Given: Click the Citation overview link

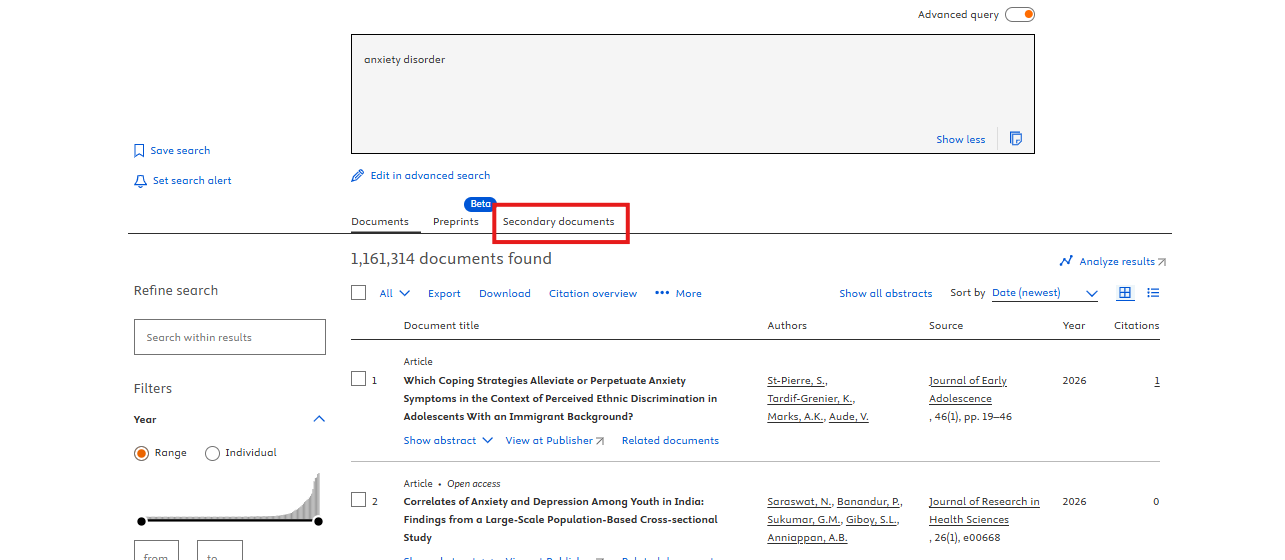Looking at the screenshot, I should [x=593, y=293].
